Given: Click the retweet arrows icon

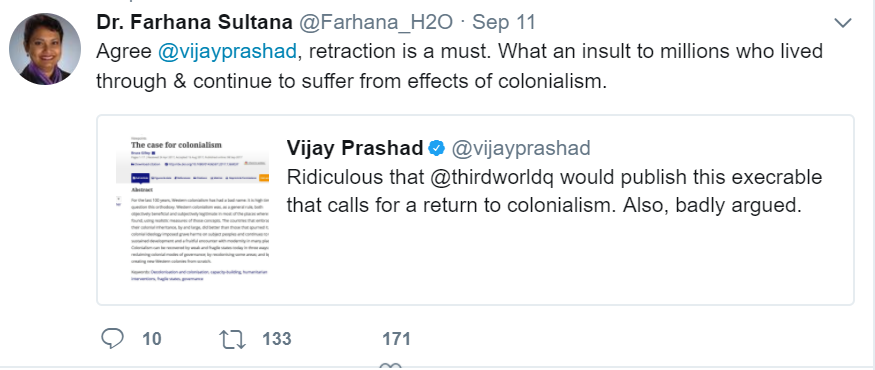Looking at the screenshot, I should [233, 339].
